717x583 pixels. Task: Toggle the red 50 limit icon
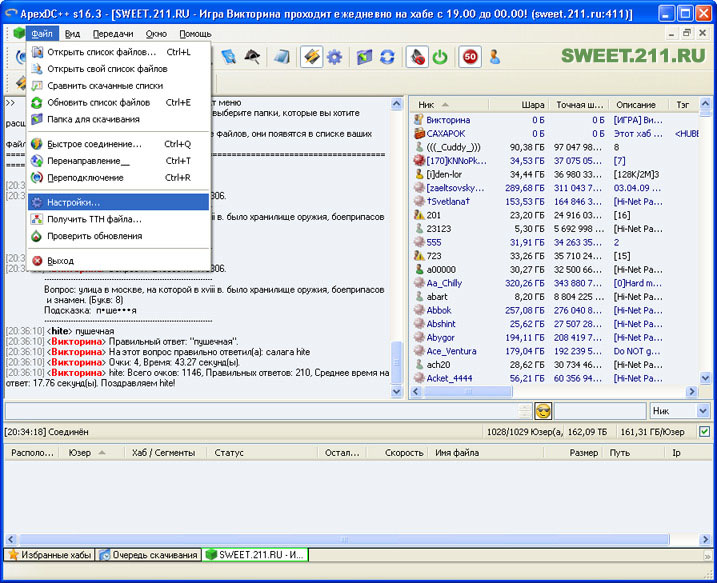pyautogui.click(x=470, y=57)
